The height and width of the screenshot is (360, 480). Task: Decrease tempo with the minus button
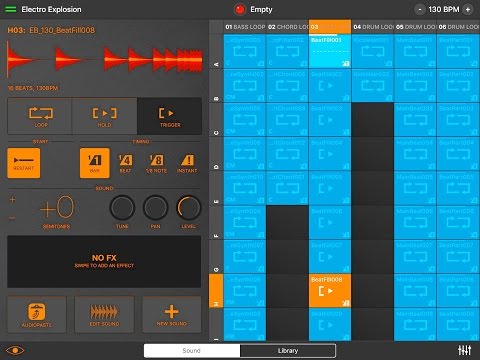pyautogui.click(x=420, y=9)
